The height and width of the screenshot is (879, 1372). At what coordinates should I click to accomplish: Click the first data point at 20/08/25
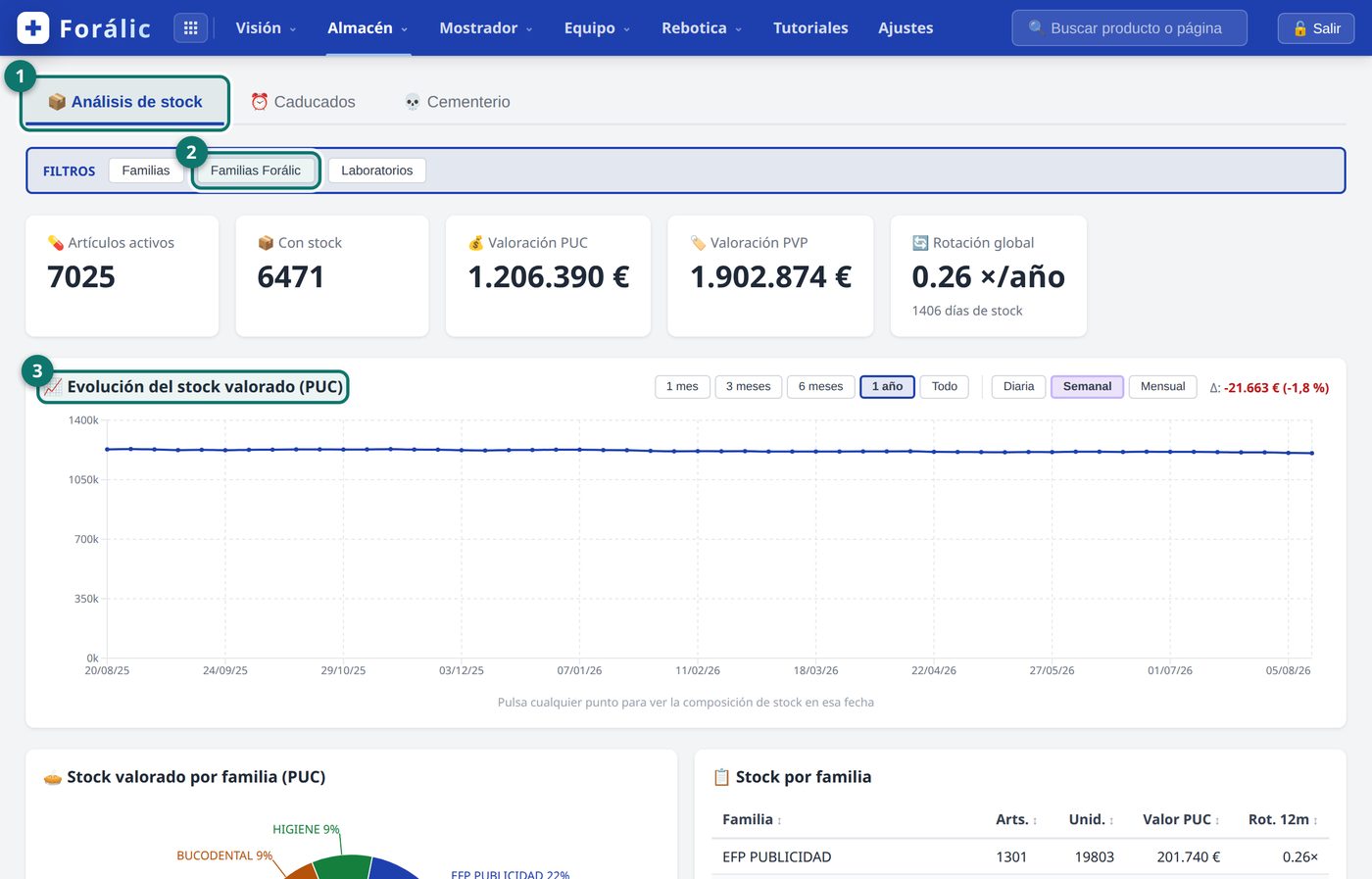click(x=107, y=450)
